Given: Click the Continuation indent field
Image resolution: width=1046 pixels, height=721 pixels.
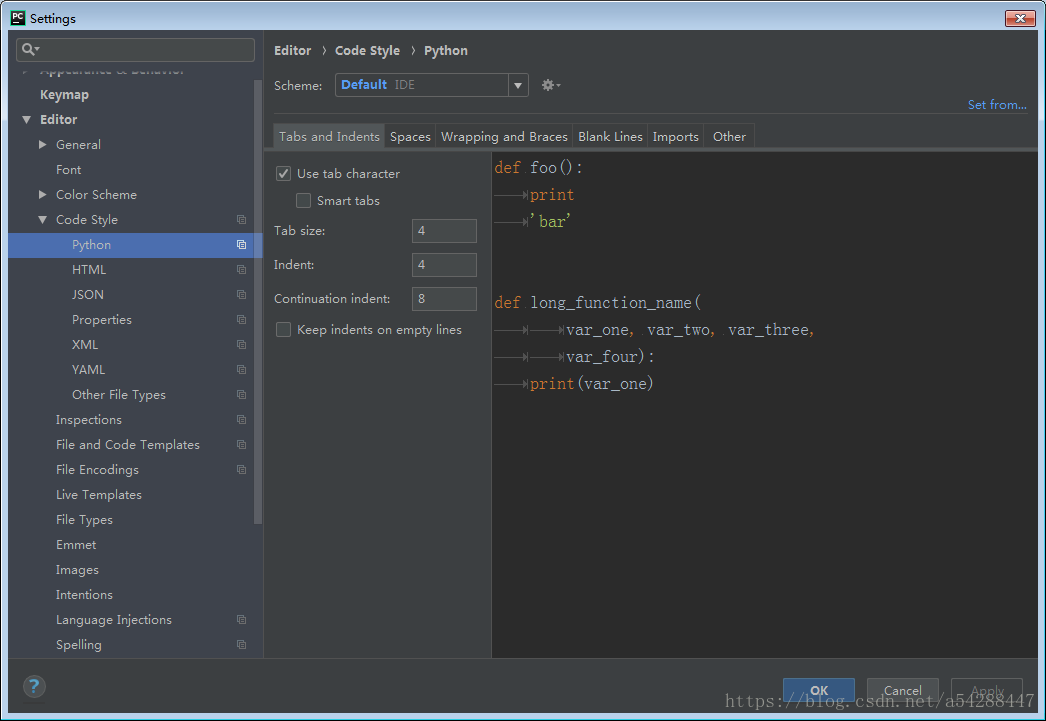Looking at the screenshot, I should click(444, 299).
